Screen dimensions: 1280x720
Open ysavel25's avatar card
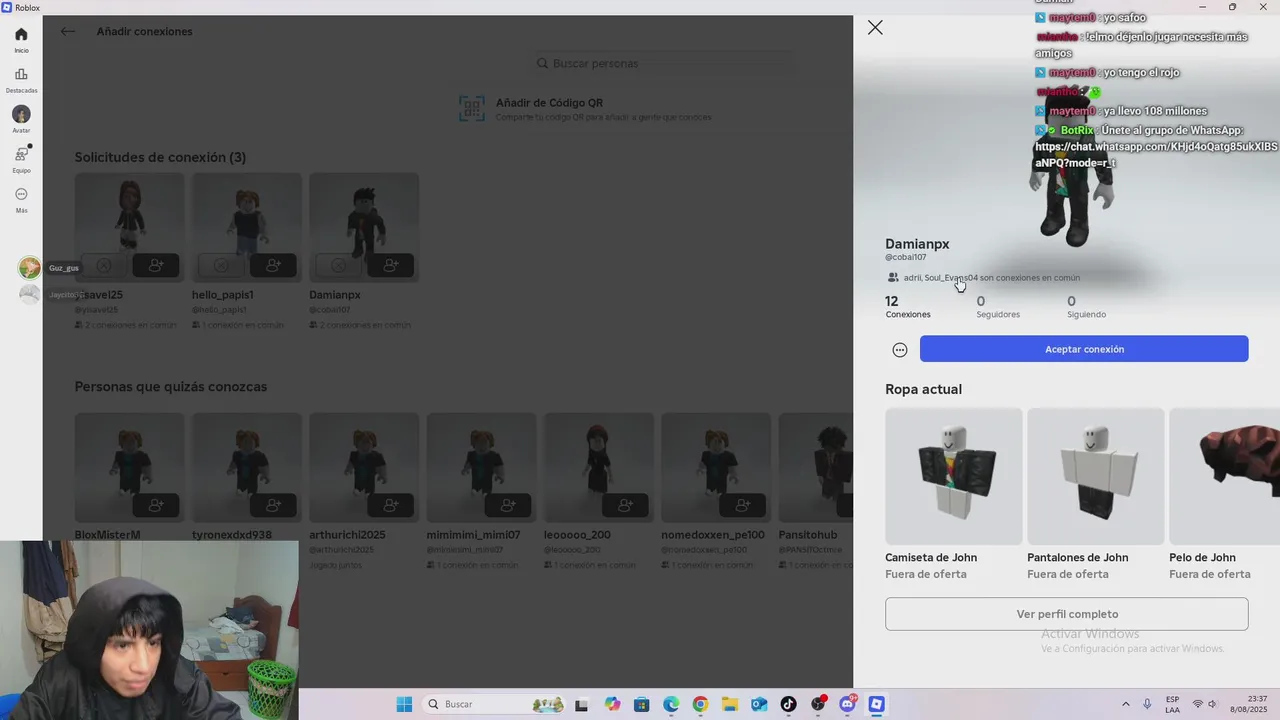129,227
